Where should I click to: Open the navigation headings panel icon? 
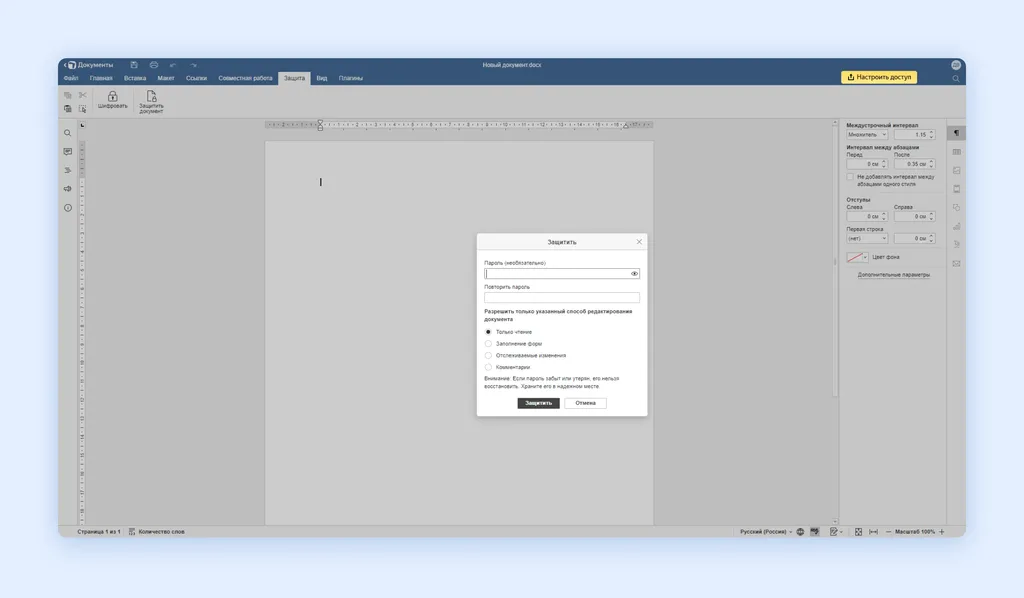[x=68, y=170]
